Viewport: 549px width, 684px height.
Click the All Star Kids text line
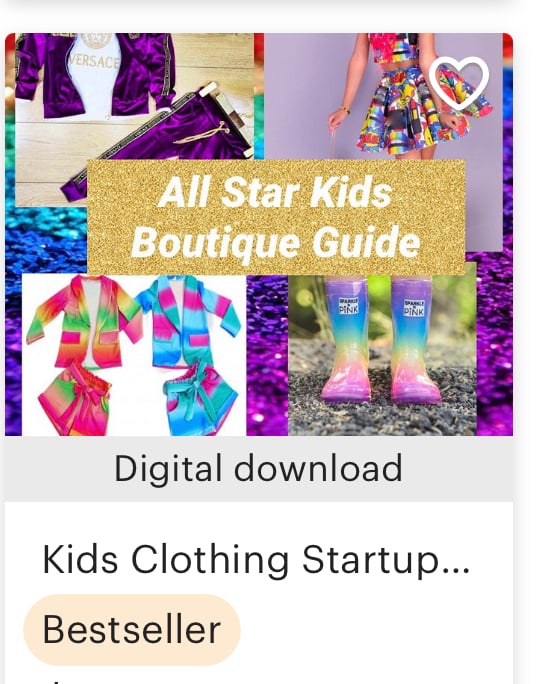pos(276,192)
